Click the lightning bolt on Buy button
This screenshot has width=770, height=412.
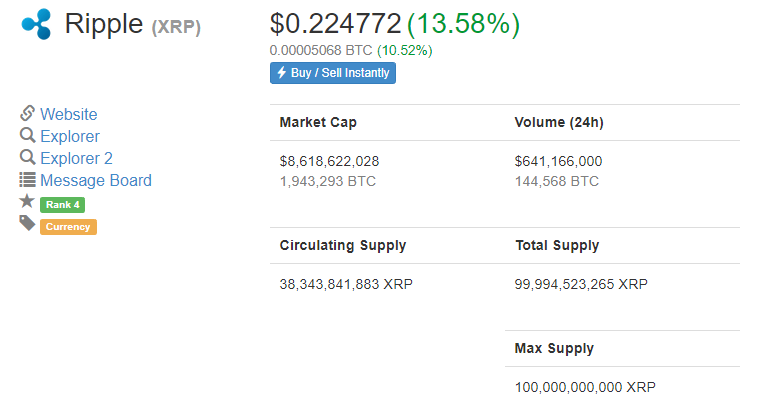(281, 73)
